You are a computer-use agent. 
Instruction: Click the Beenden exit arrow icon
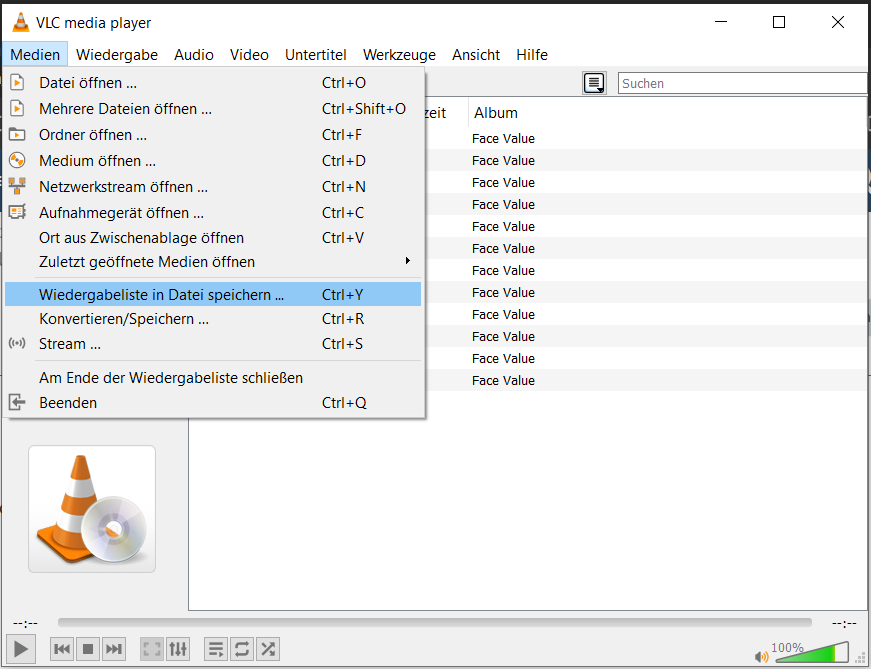[x=17, y=402]
